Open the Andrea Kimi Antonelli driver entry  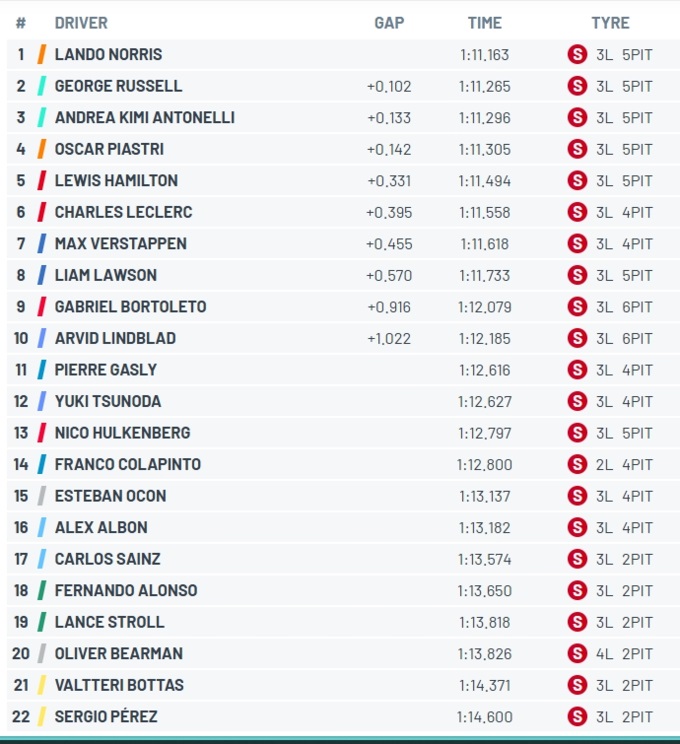click(x=145, y=118)
